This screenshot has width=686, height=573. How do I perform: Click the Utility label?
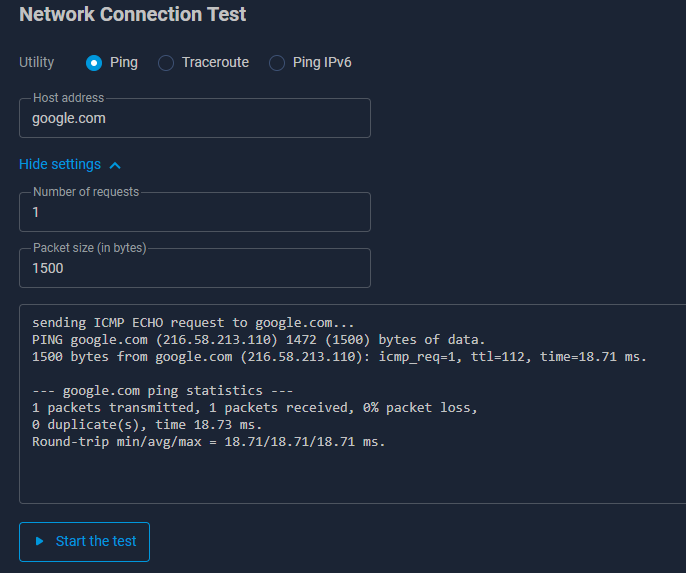(36, 62)
